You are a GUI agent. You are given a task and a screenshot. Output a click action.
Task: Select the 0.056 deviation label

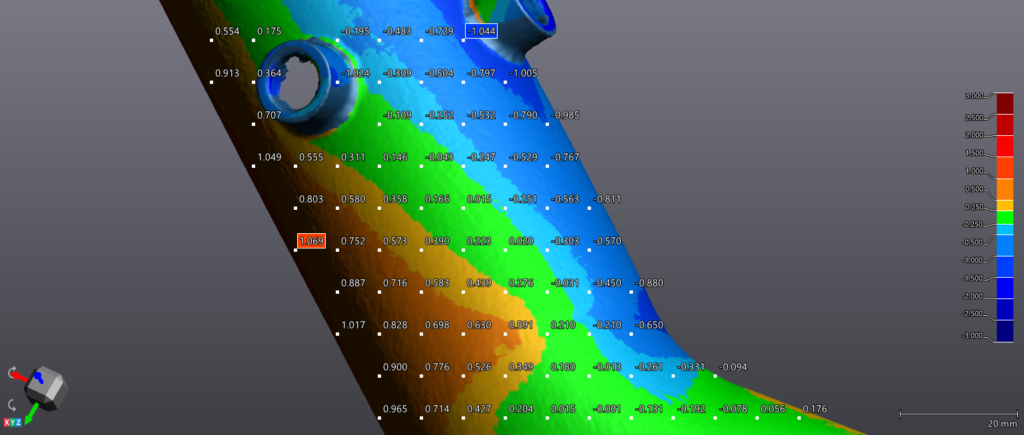coord(773,409)
